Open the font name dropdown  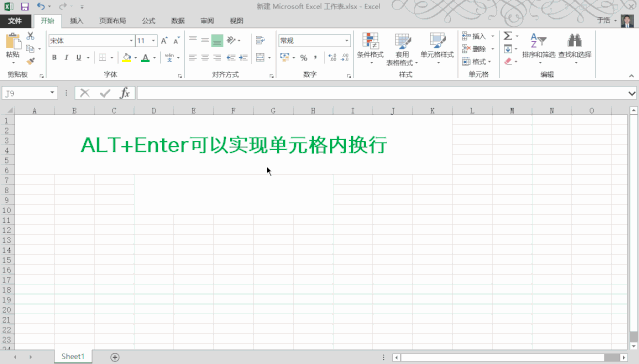coord(131,40)
